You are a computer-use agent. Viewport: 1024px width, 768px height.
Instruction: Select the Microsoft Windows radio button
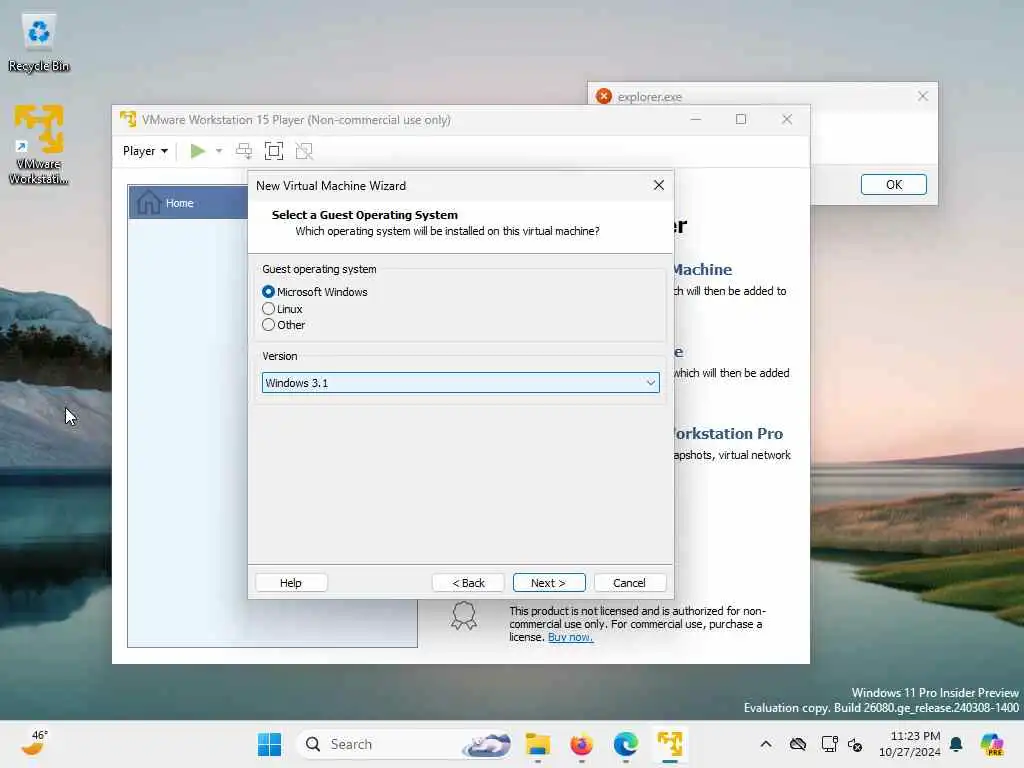pyautogui.click(x=268, y=292)
